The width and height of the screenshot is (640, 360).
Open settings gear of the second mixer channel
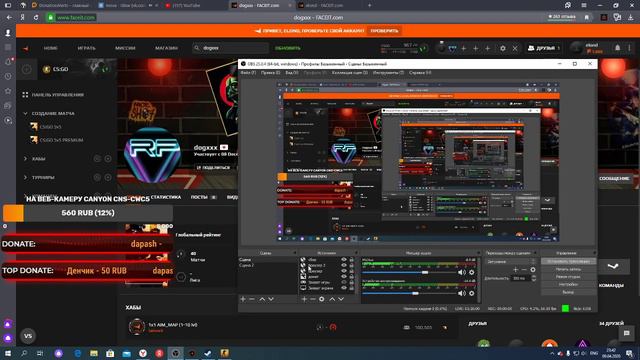[472, 293]
